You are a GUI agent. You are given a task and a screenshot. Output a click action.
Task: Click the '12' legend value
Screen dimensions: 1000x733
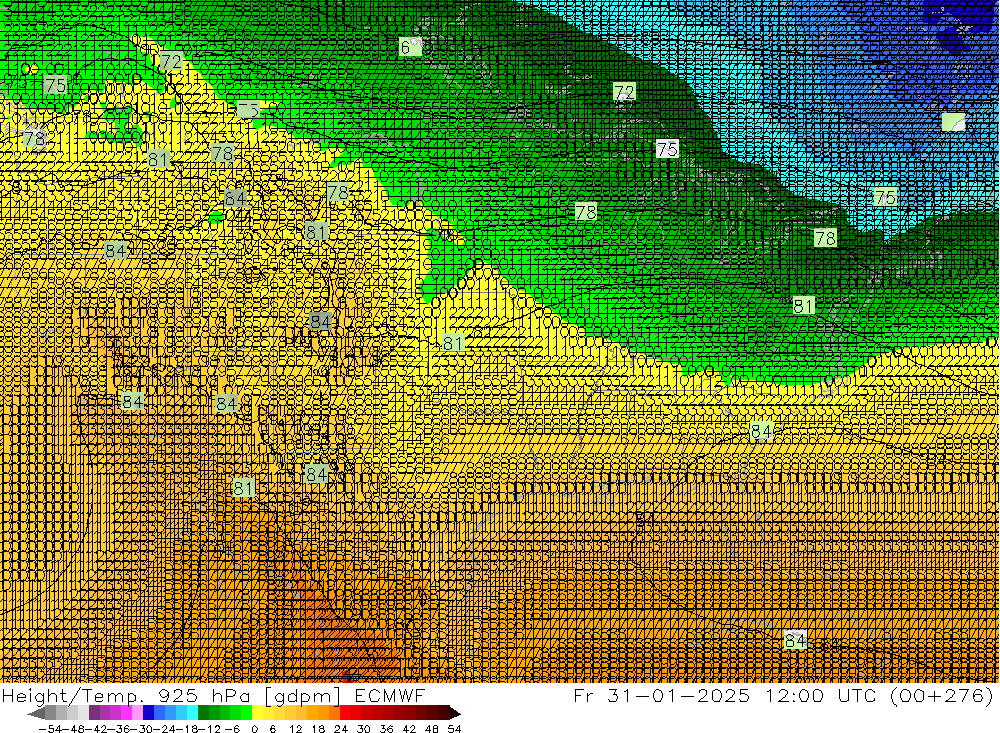click(x=296, y=729)
